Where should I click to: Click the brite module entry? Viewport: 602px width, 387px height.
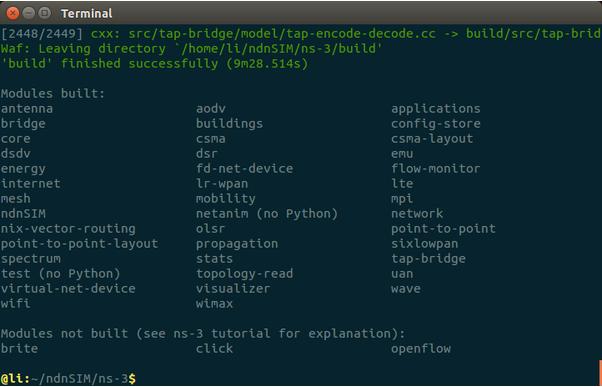click(x=19, y=349)
